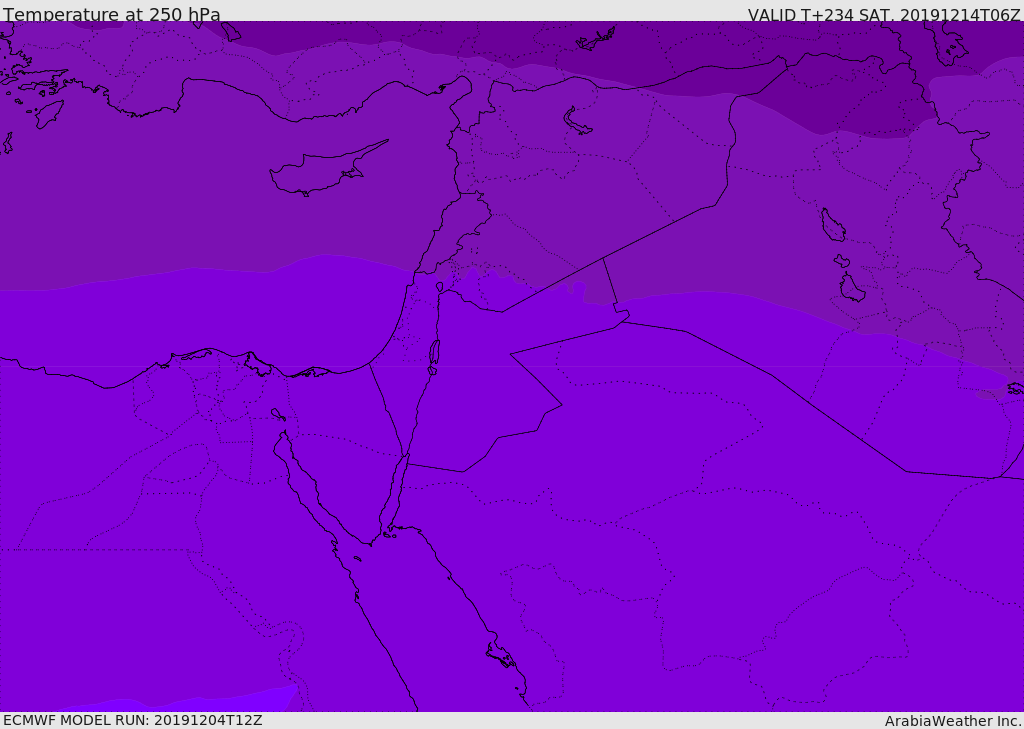Click the 'Temperature at 250 hPa' title text
Screen dimensions: 1024x729
coord(112,14)
